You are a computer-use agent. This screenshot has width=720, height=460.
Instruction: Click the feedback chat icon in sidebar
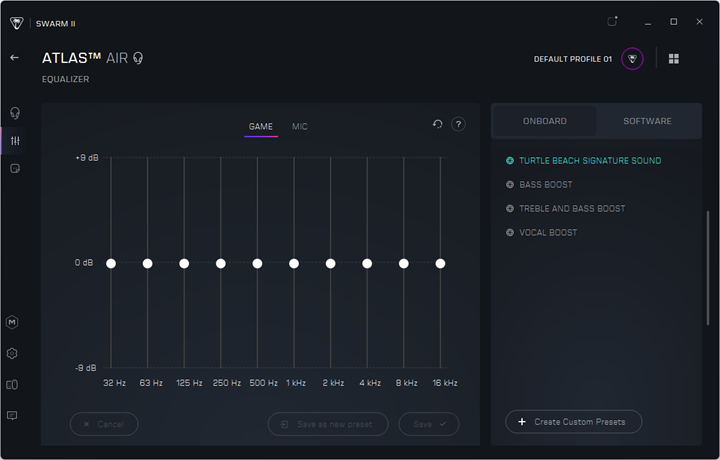(x=13, y=415)
